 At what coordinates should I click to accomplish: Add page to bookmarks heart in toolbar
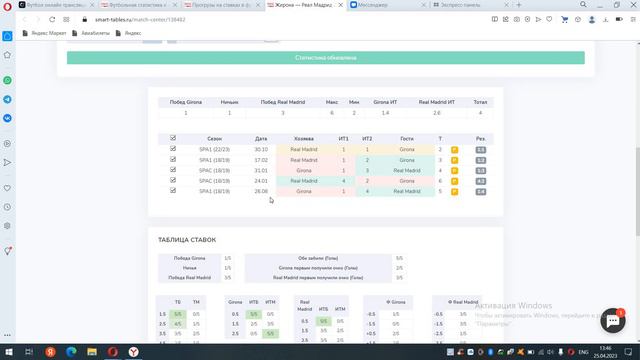coord(549,20)
